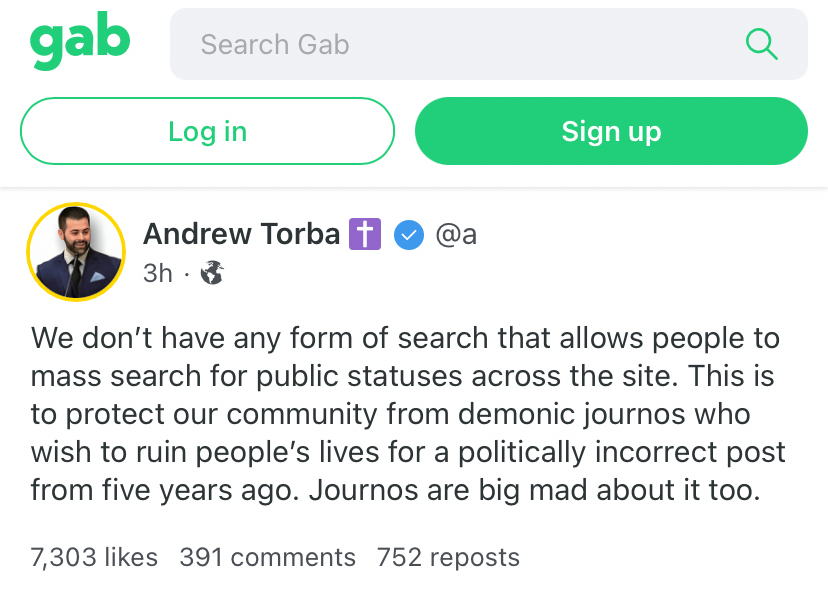Open the 3h post timestamp
828x591 pixels.
click(158, 274)
